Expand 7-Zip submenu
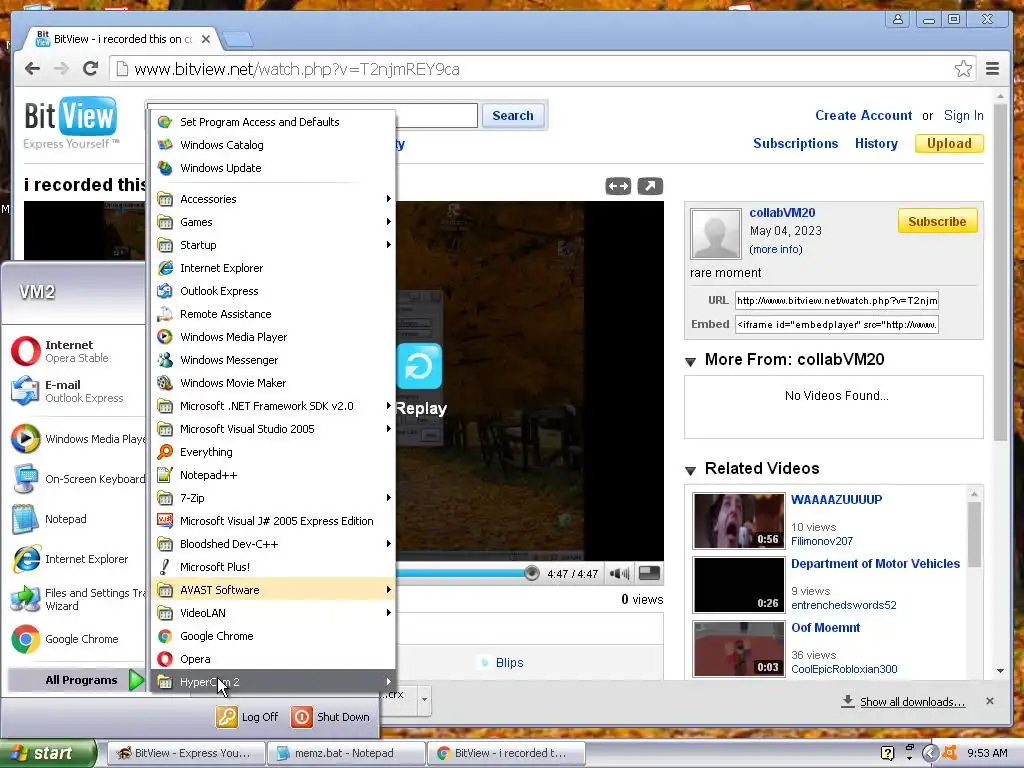 (274, 498)
